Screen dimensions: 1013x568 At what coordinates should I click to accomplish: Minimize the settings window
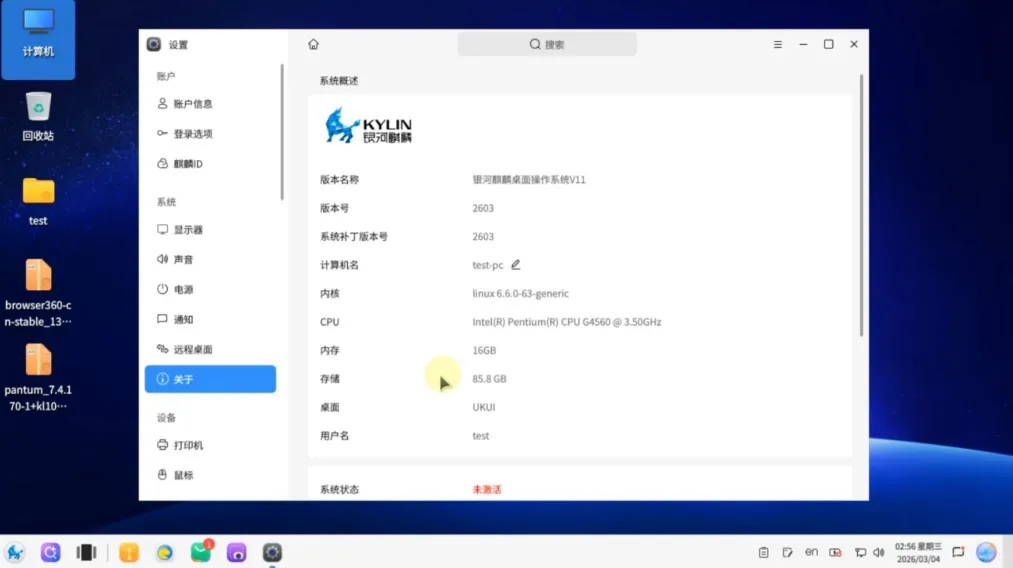point(803,44)
